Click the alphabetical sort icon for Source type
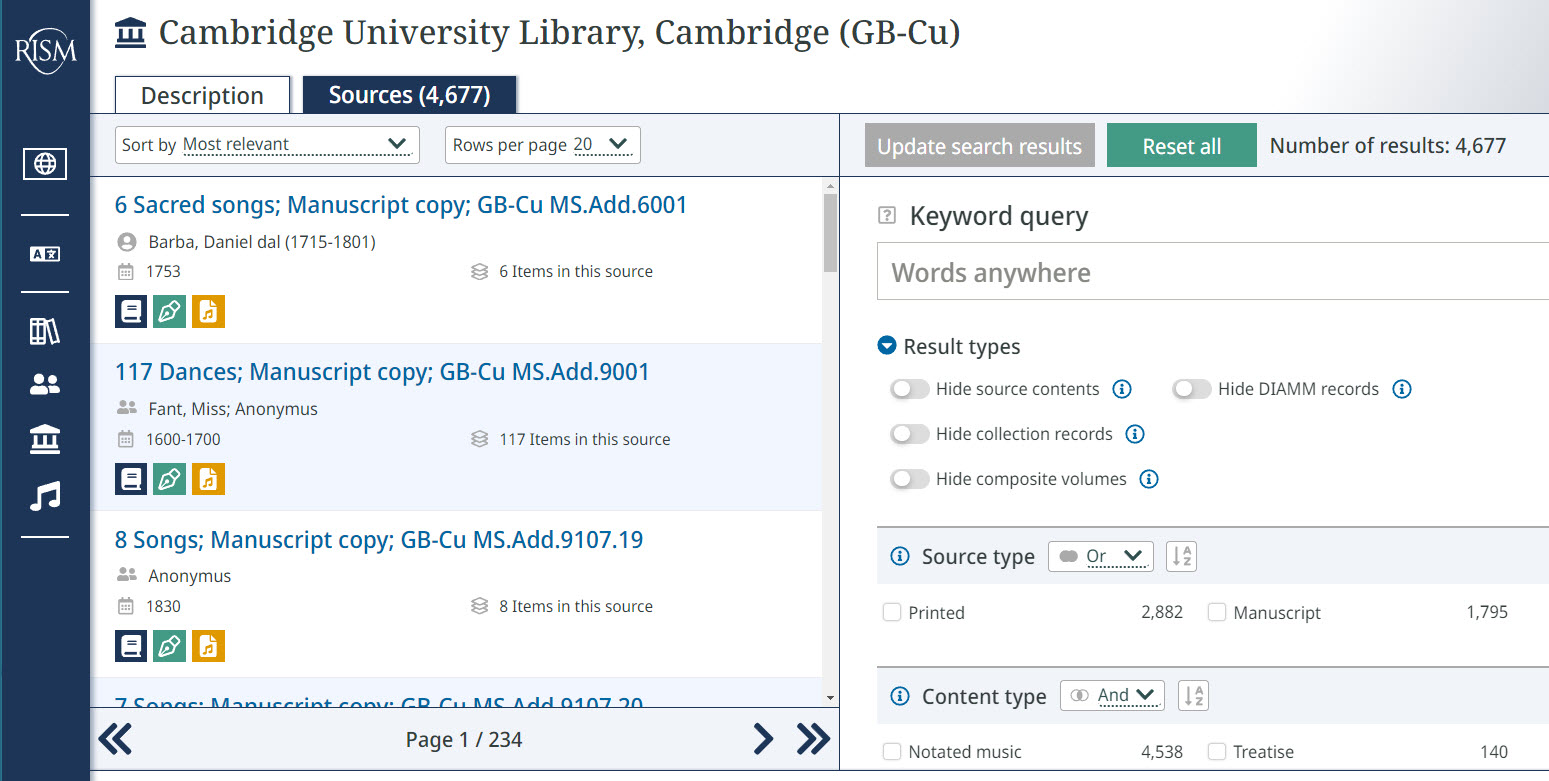1549x781 pixels. click(1181, 557)
